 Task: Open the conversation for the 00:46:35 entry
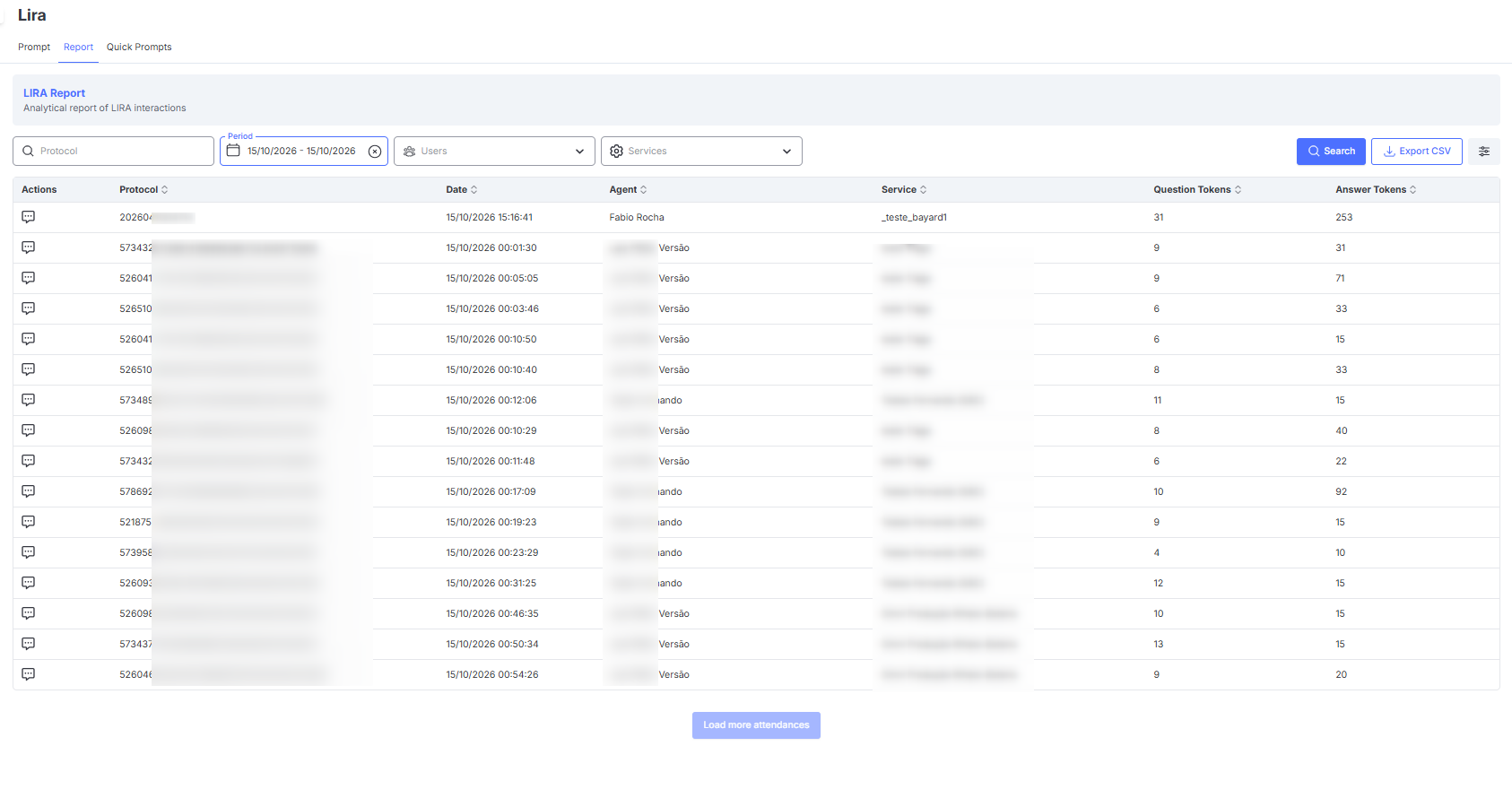pos(29,613)
